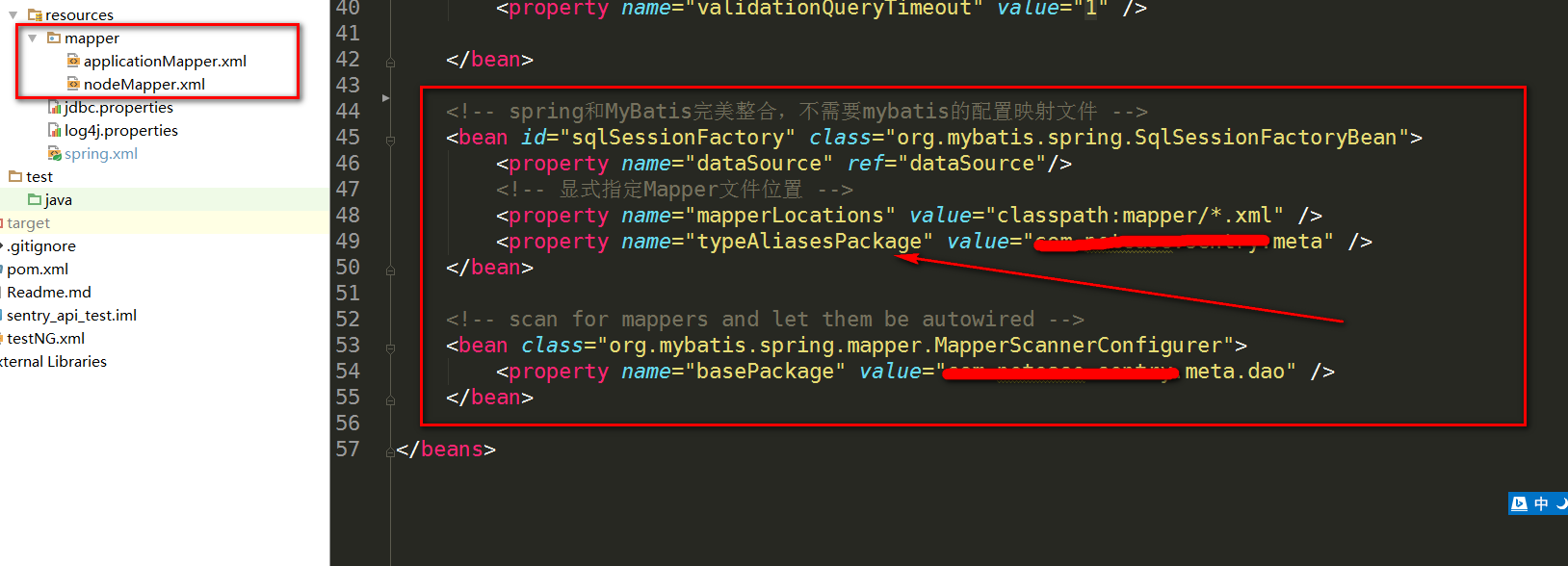Fold the sqlSessionFactory bean at line 45
The height and width of the screenshot is (566, 1568).
click(390, 140)
